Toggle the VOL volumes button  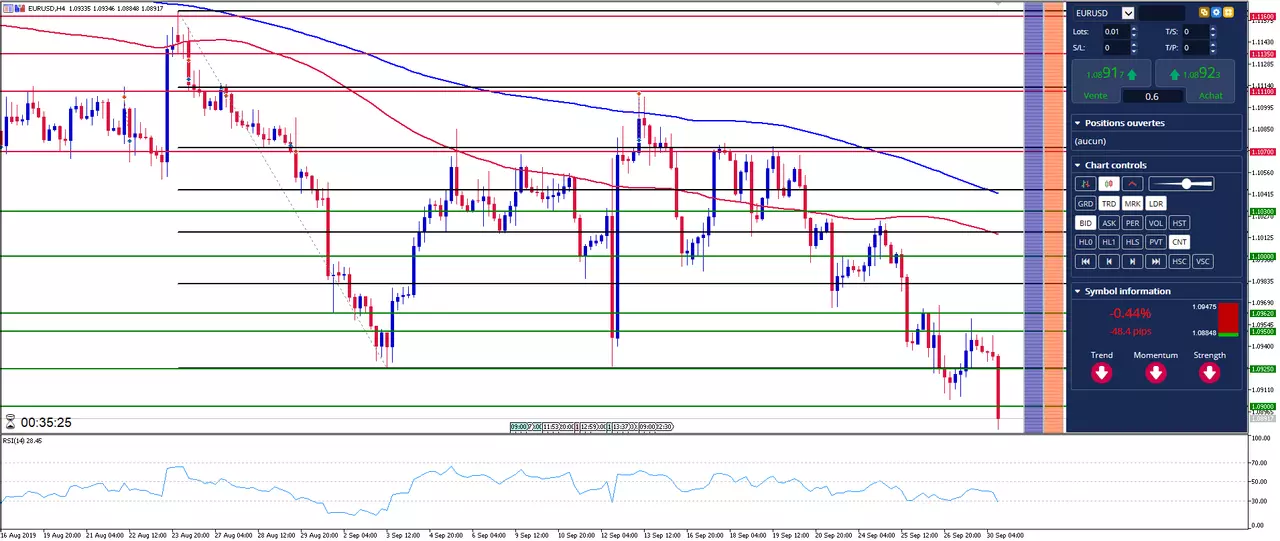pos(1156,223)
